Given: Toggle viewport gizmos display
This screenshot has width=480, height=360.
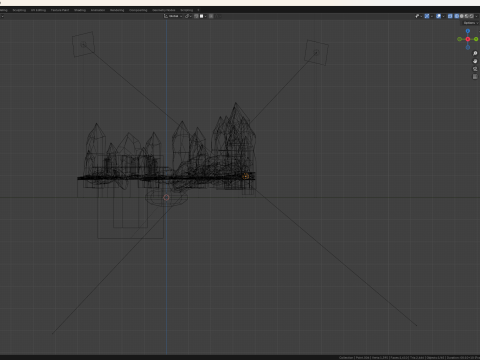Looking at the screenshot, I should [x=427, y=16].
